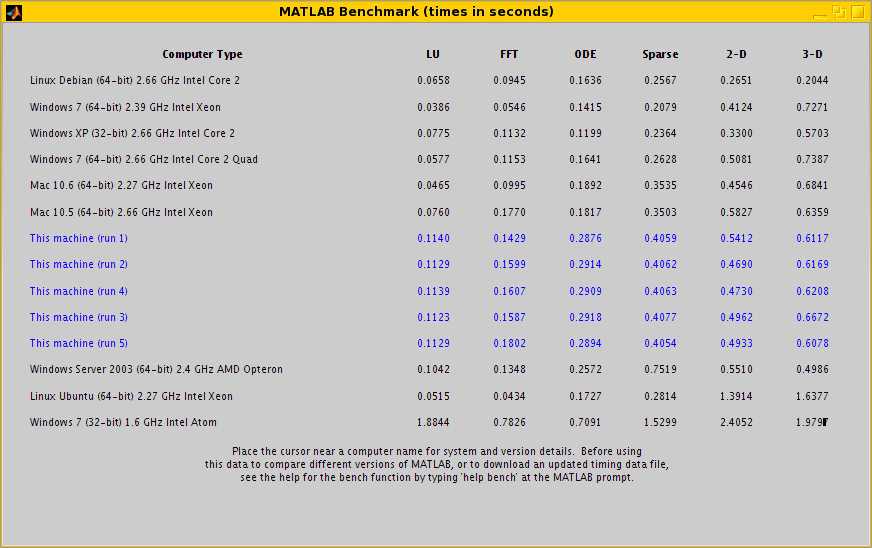The image size is (872, 548).
Task: Click the 3-D column header
Action: 812,54
